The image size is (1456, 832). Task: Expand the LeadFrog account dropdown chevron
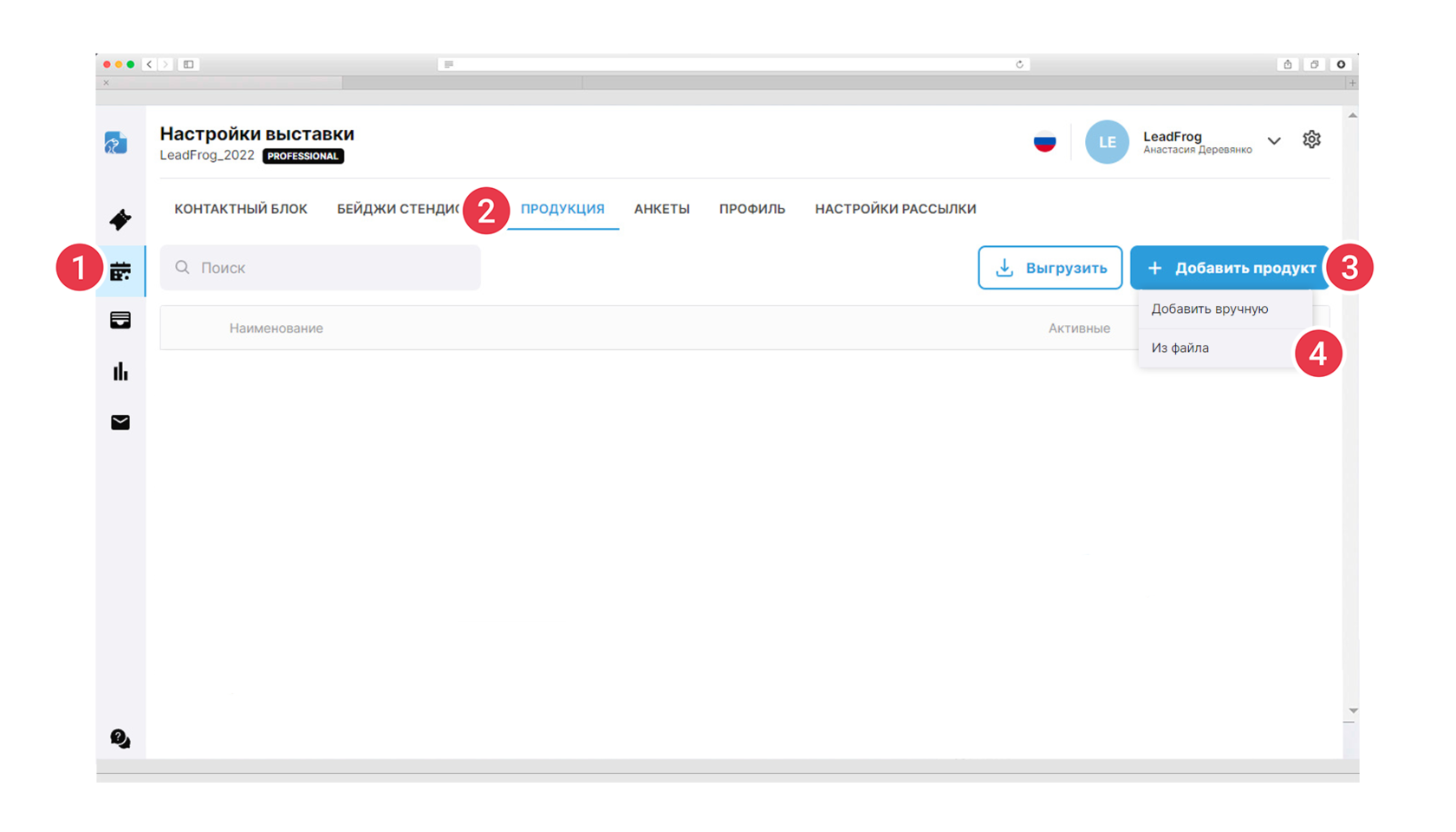click(1274, 141)
